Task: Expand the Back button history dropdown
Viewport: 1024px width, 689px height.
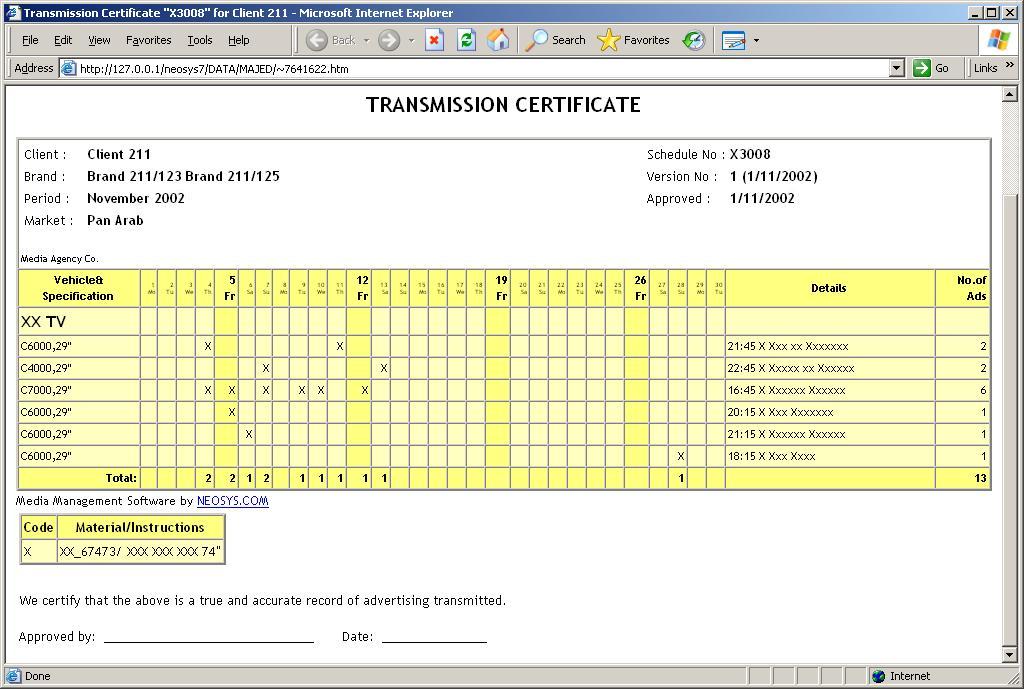Action: click(x=366, y=40)
